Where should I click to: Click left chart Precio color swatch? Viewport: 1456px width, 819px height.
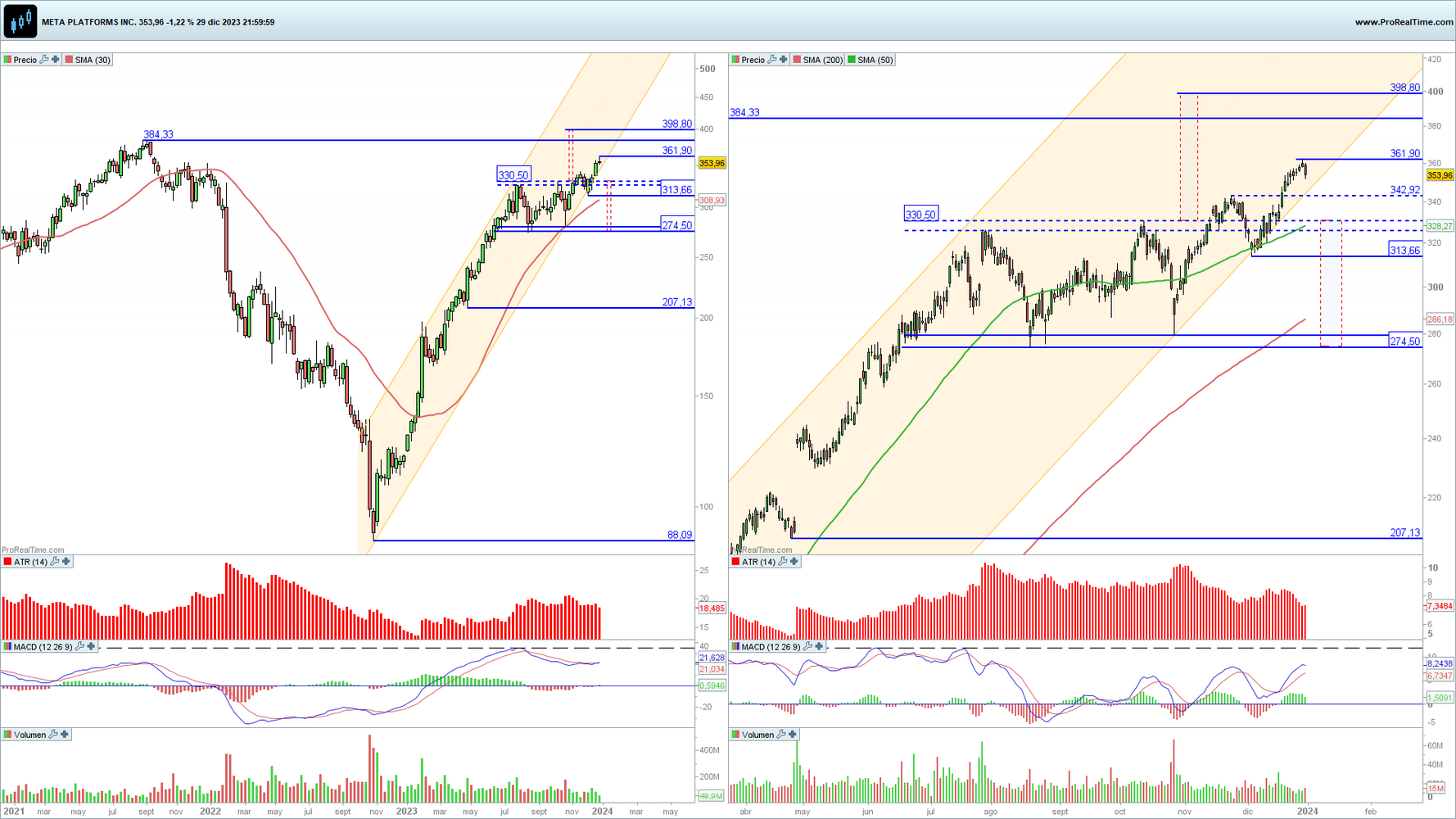pyautogui.click(x=7, y=60)
